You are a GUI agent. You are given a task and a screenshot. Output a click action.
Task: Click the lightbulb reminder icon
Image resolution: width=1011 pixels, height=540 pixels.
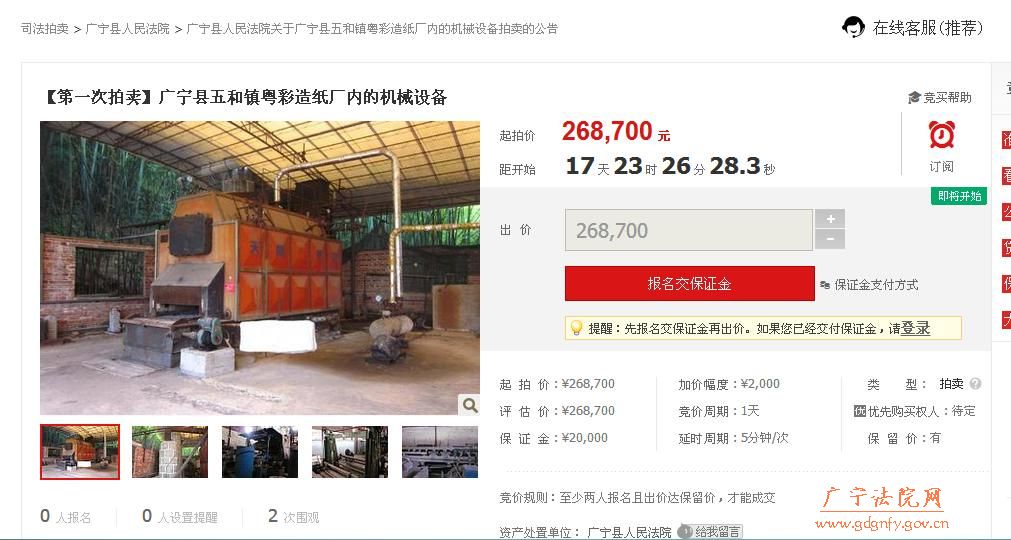[x=576, y=328]
